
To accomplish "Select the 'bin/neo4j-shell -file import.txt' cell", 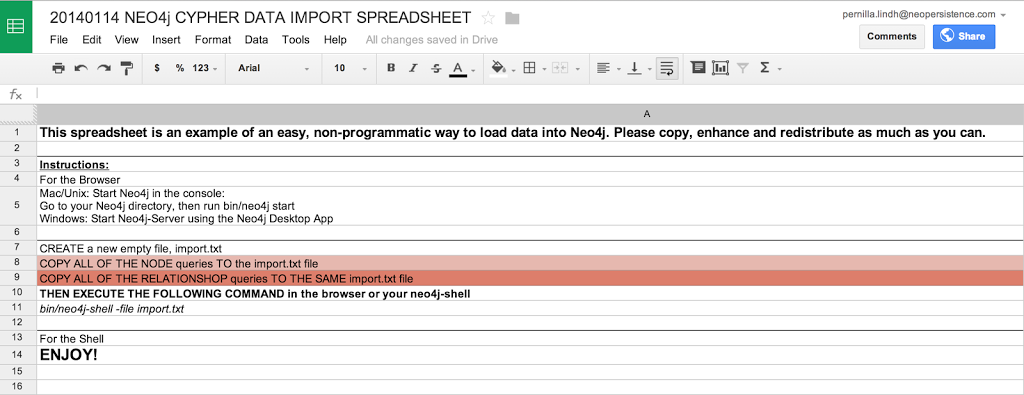I will [530, 308].
